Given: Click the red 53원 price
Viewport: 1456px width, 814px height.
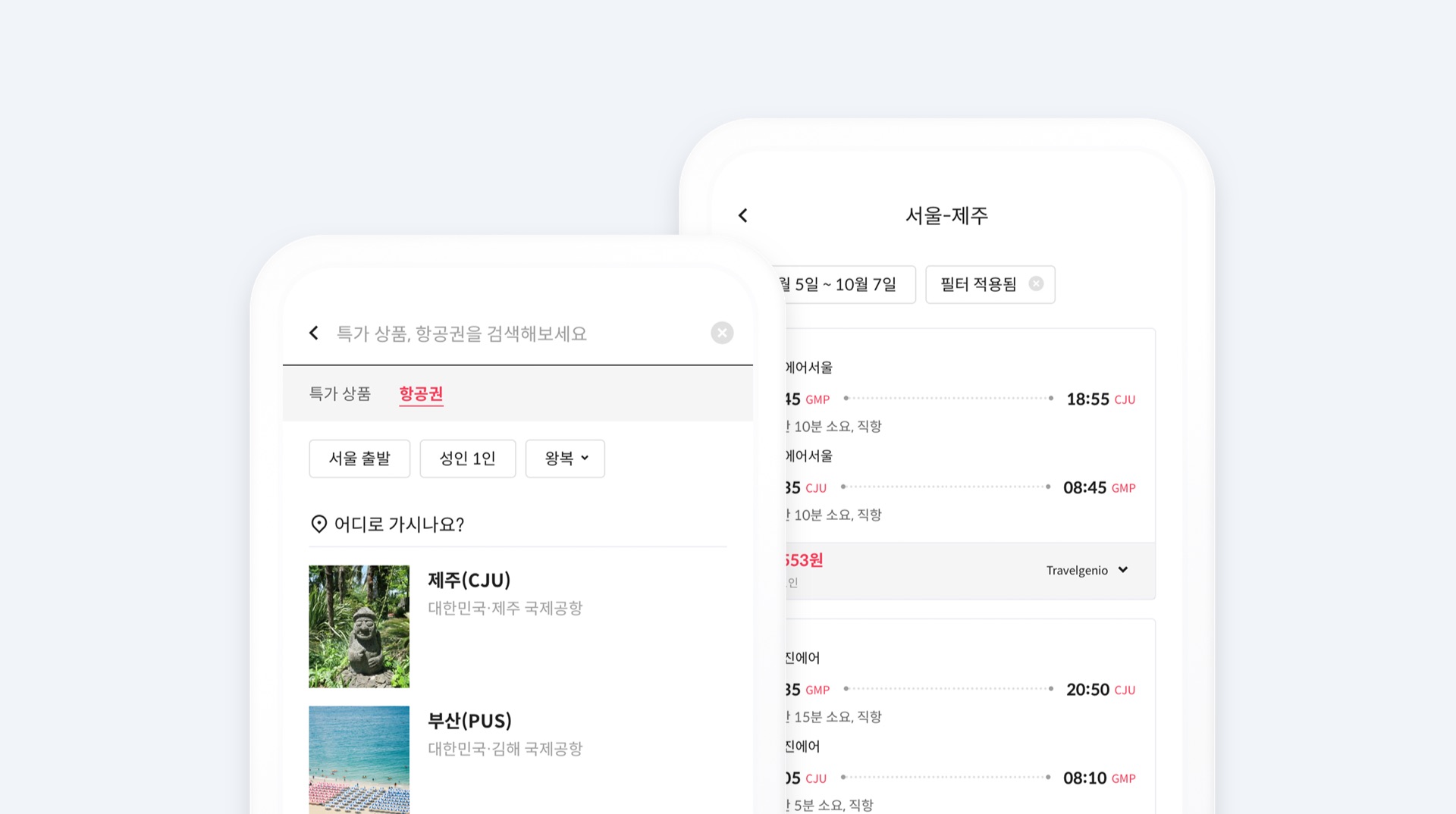Looking at the screenshot, I should [x=804, y=560].
